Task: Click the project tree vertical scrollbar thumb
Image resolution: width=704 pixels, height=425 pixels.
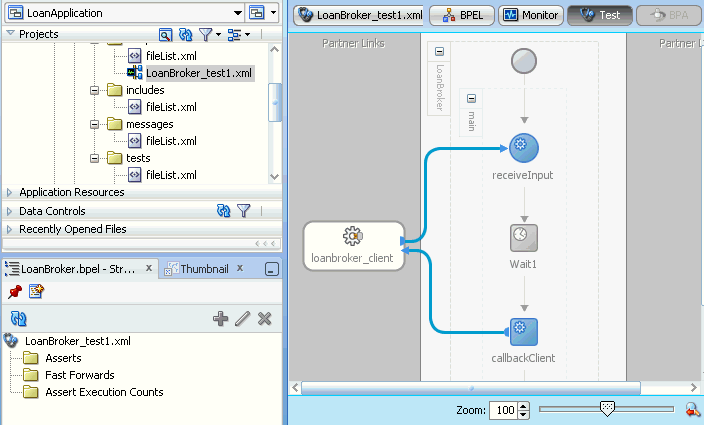Action: click(275, 102)
